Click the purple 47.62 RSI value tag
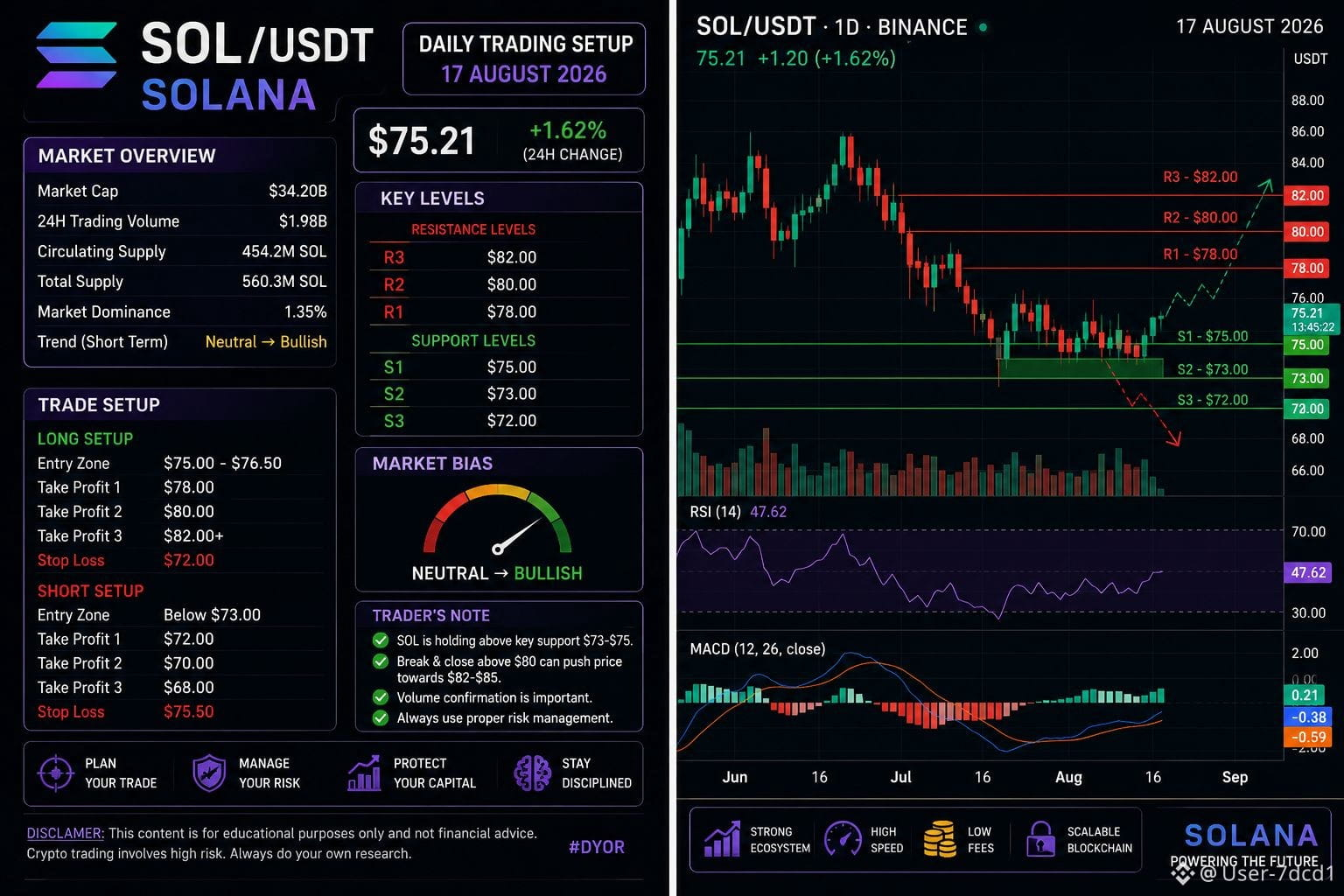Image resolution: width=1344 pixels, height=896 pixels. 1307,572
